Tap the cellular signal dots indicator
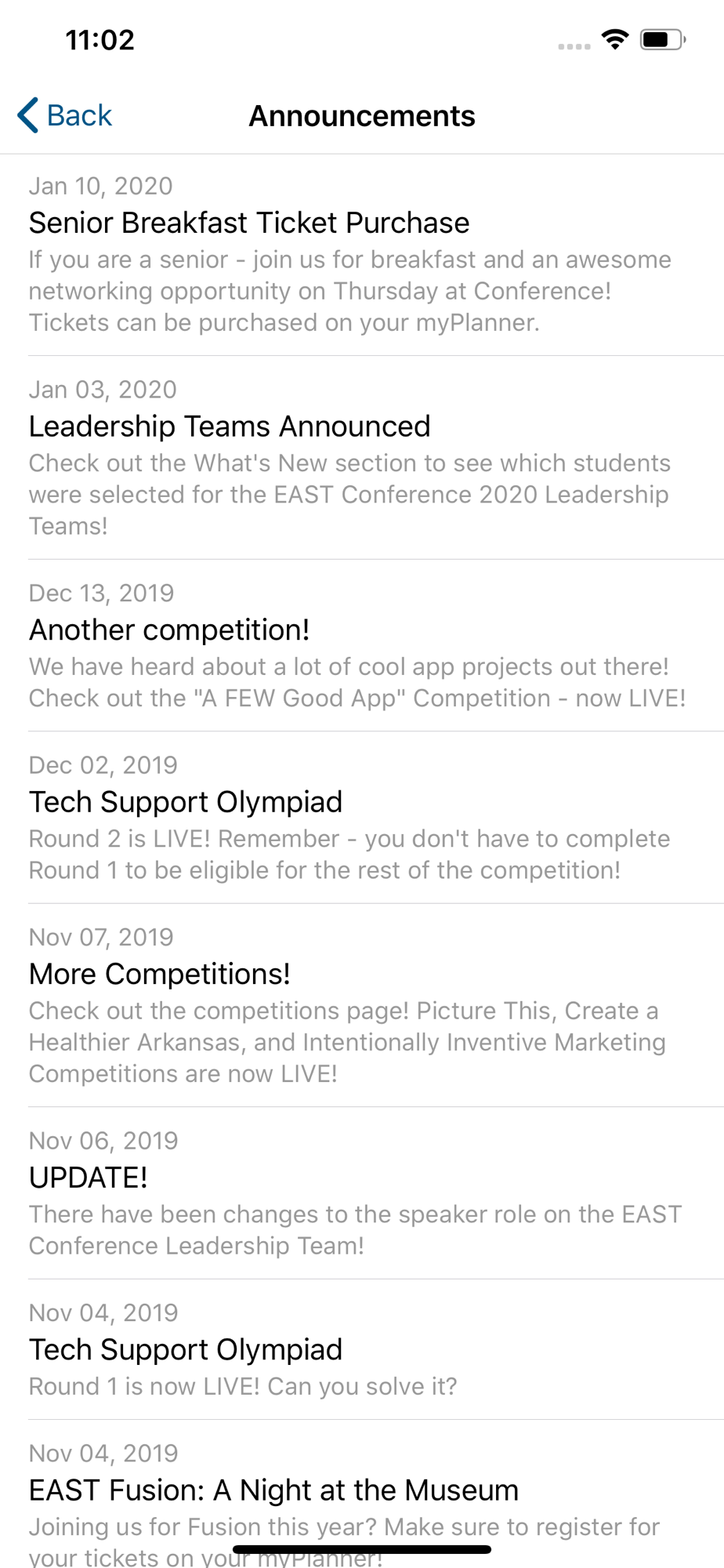 click(x=574, y=46)
